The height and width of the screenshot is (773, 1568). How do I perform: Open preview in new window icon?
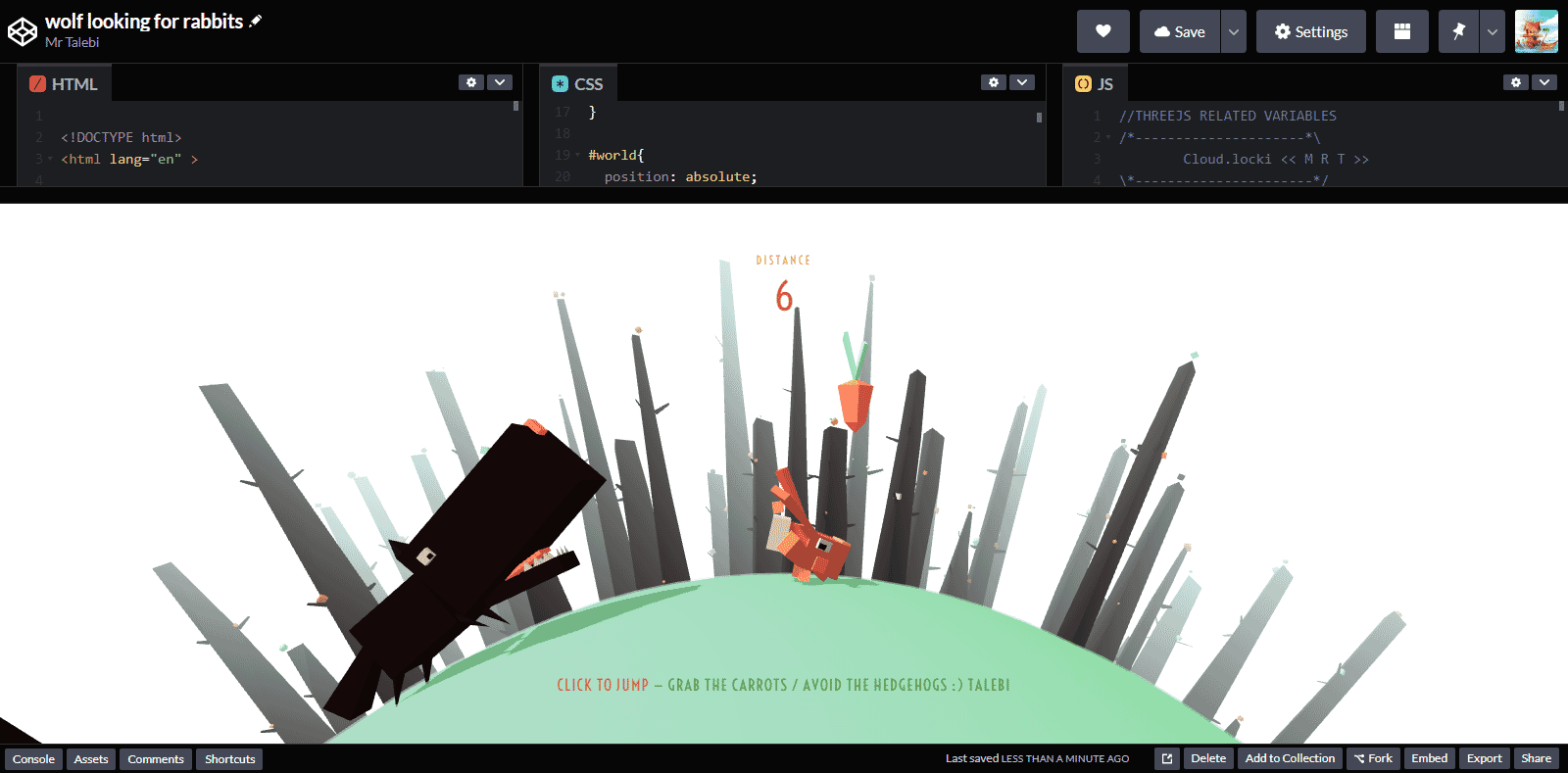click(1166, 758)
